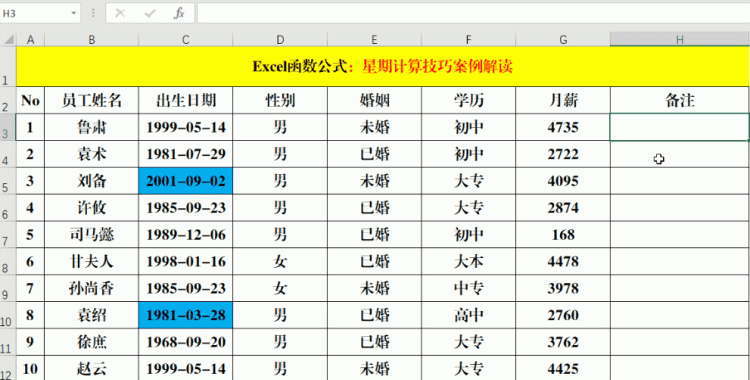This screenshot has width=750, height=380.
Task: Select column G header
Action: click(563, 40)
